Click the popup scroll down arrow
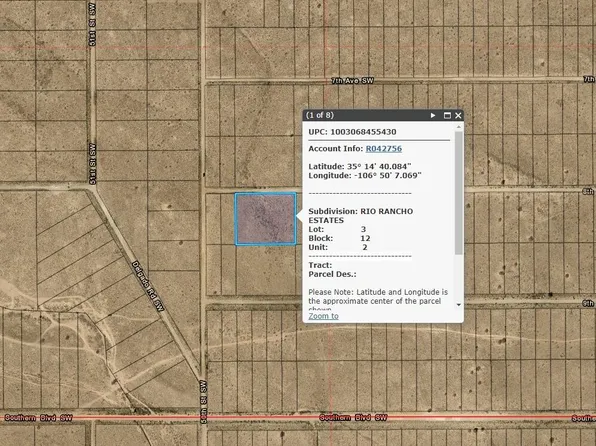The width and height of the screenshot is (596, 446). coord(458,305)
